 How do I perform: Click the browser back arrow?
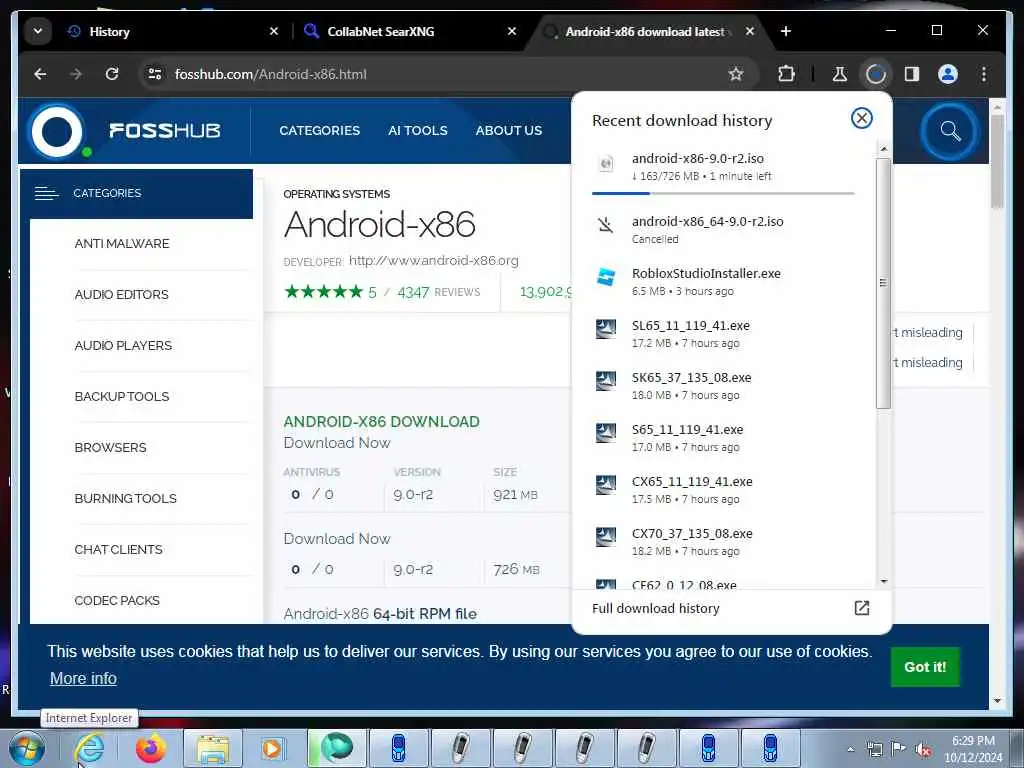[x=40, y=74]
